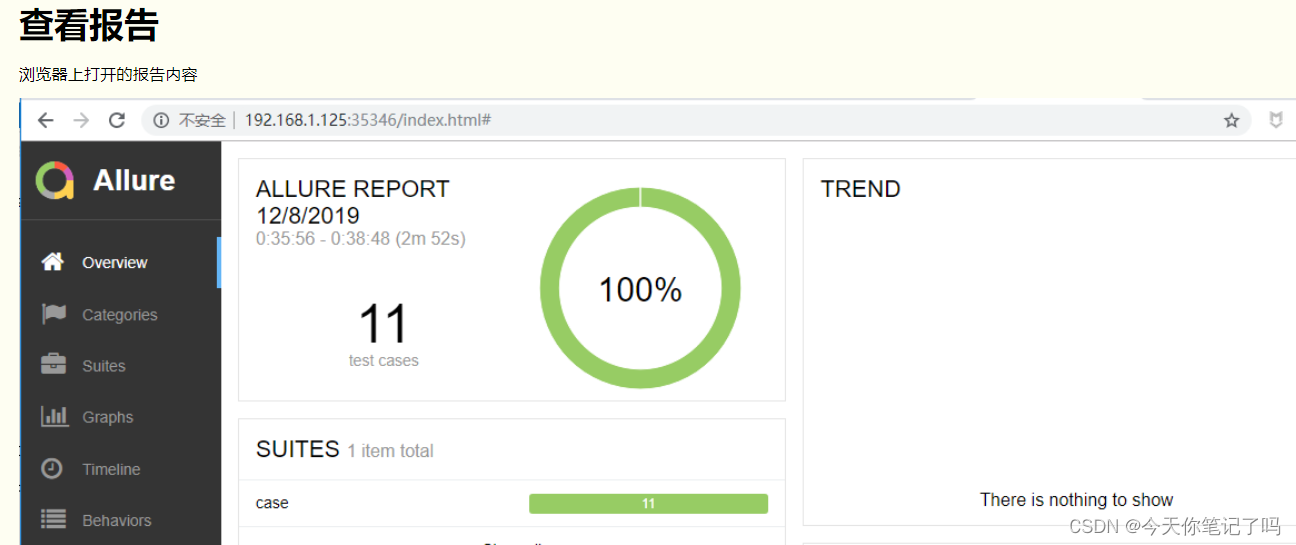This screenshot has height=545, width=1296.
Task: Click the address bar URL 192.168.1.125:35346
Action: pos(367,121)
